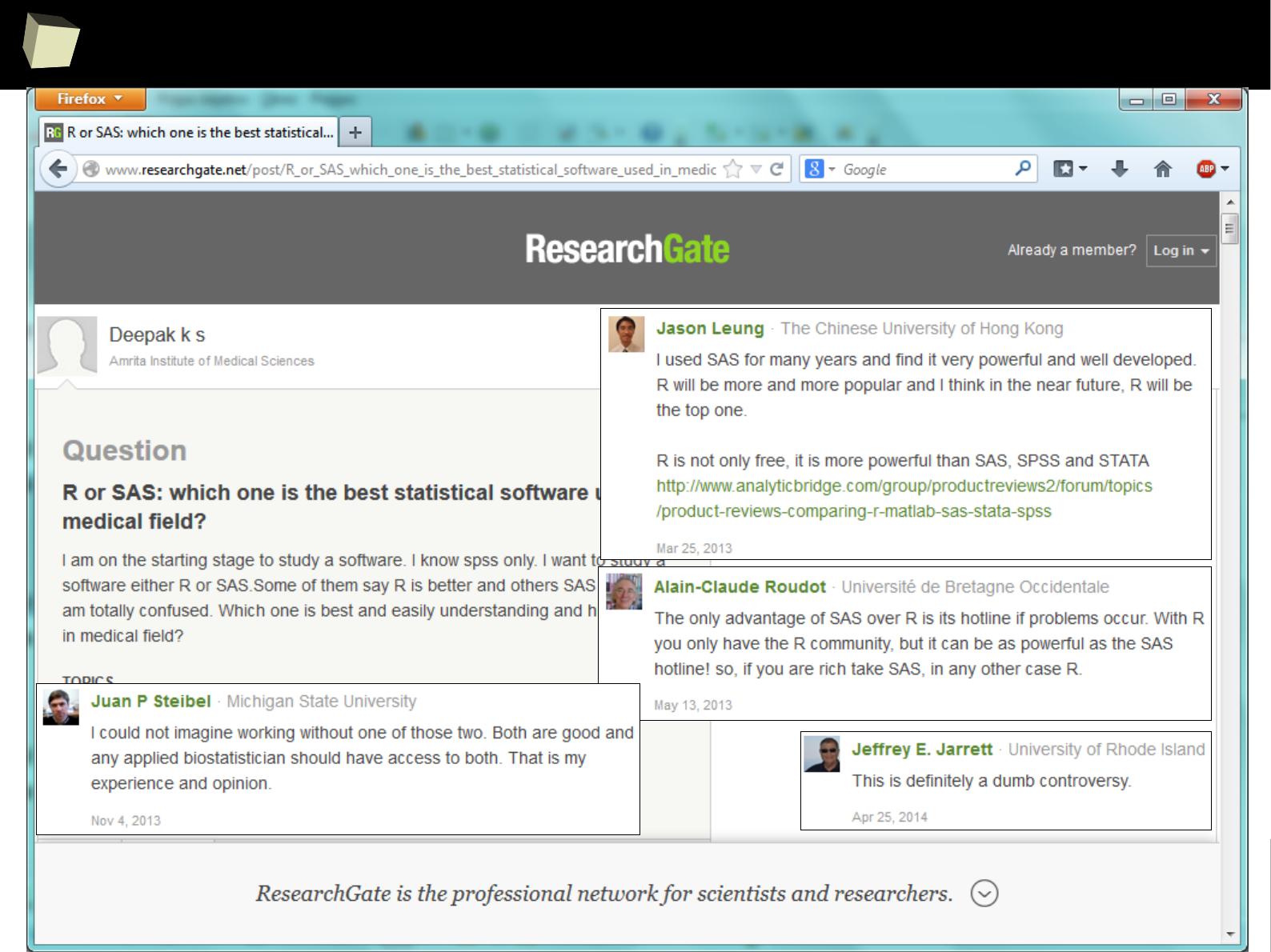Click the 'Nov 4, 2013' date
The height and width of the screenshot is (952, 1271).
click(126, 820)
